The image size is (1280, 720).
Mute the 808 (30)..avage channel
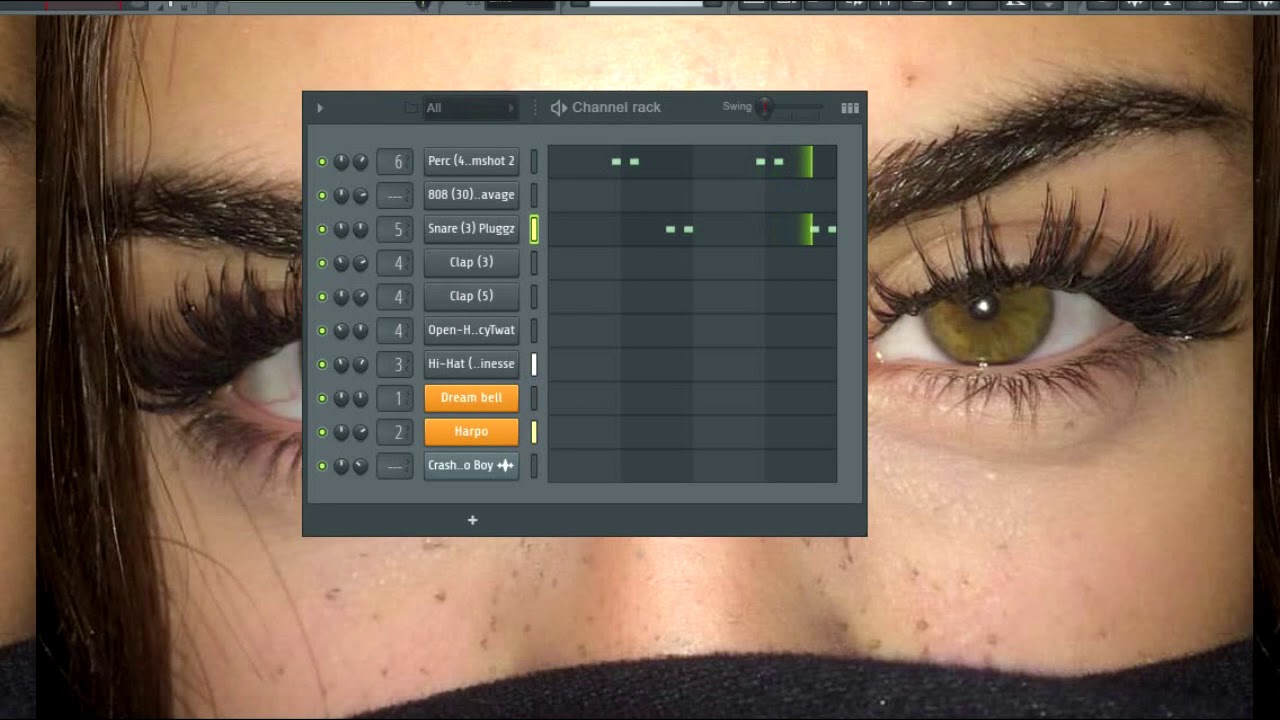(322, 195)
